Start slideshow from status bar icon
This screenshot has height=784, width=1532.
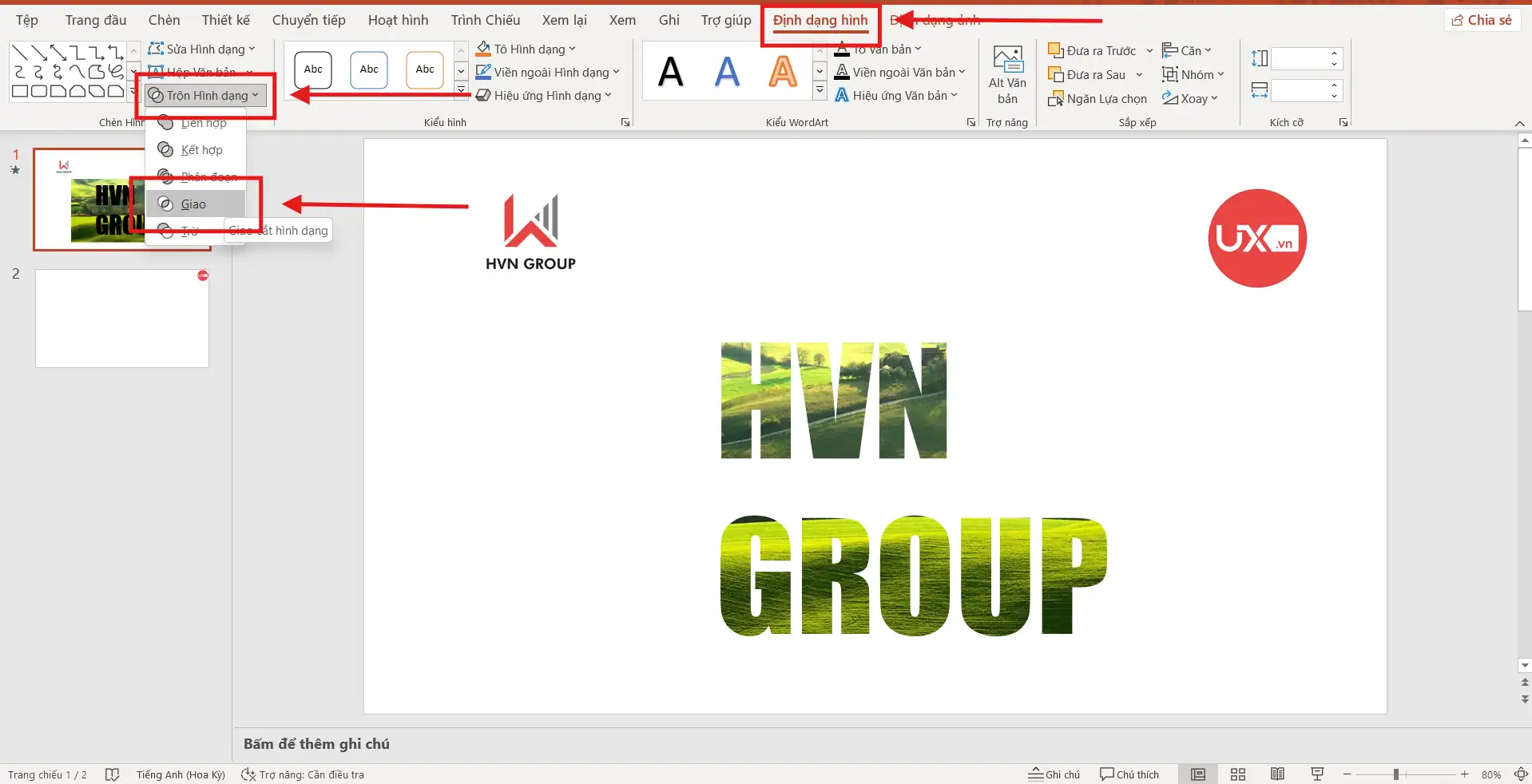pyautogui.click(x=1317, y=774)
